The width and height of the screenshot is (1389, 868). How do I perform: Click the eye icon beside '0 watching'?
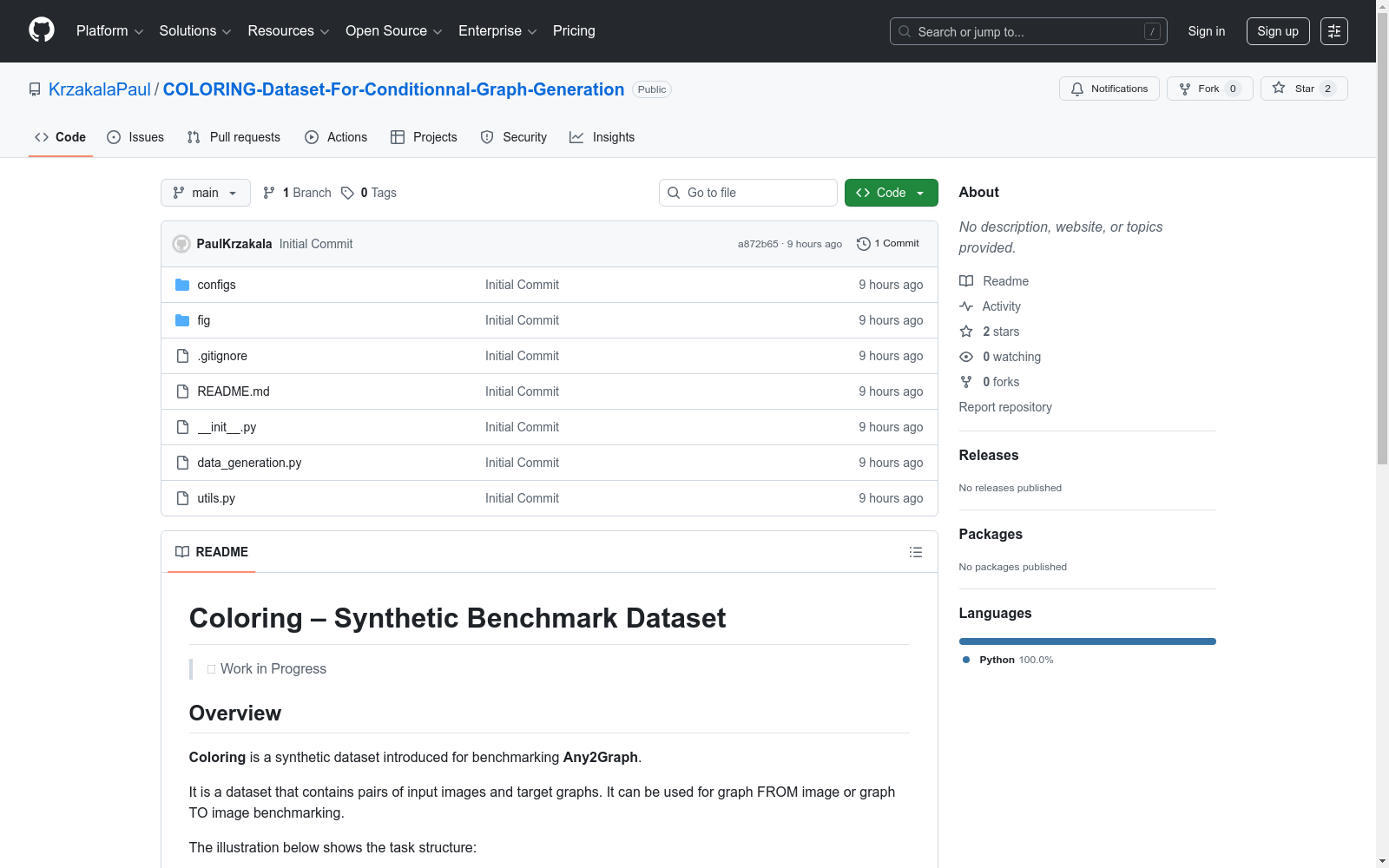pyautogui.click(x=966, y=357)
